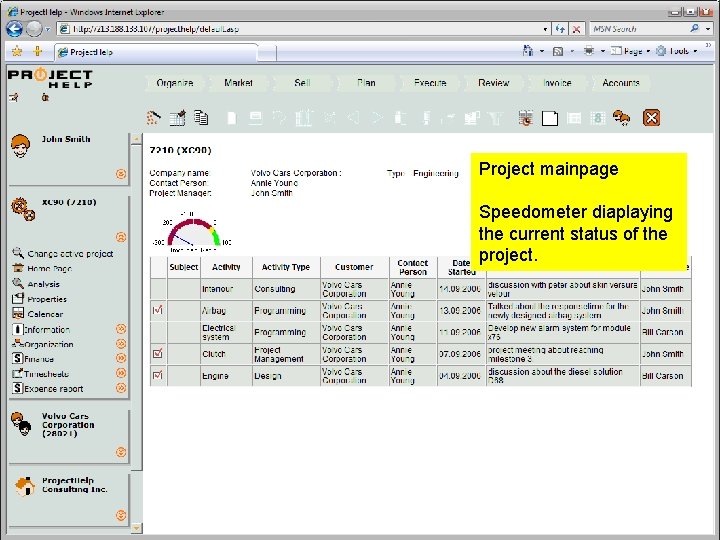
Task: Open the Properties sidebar link
Action: (47, 299)
